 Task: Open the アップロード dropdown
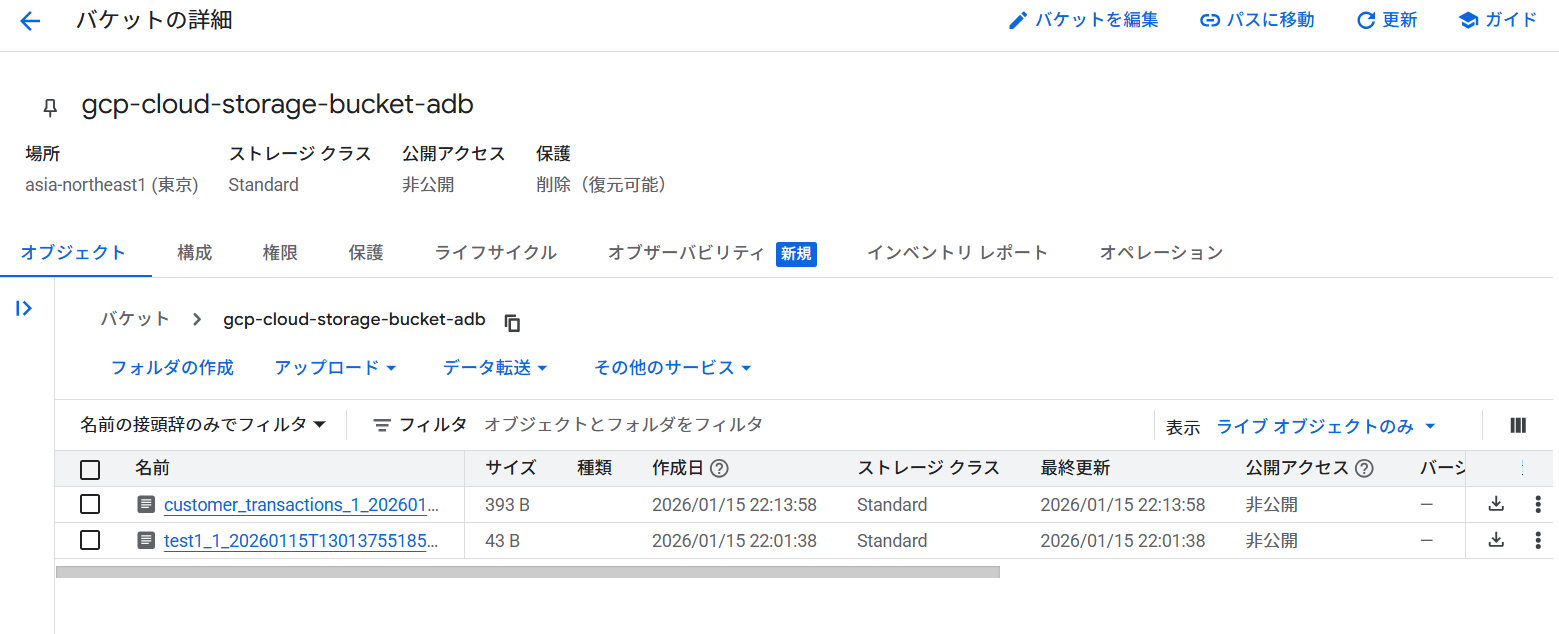pyautogui.click(x=336, y=368)
